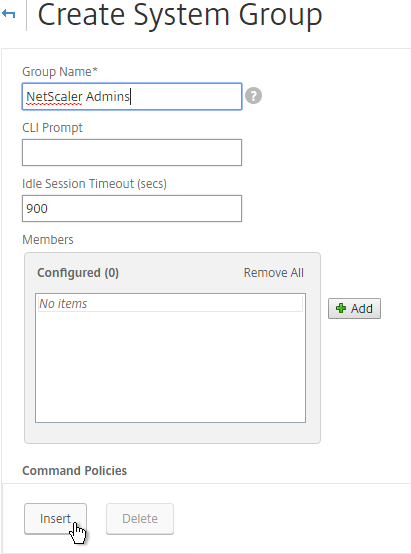Click the Group Name label

pos(60,72)
